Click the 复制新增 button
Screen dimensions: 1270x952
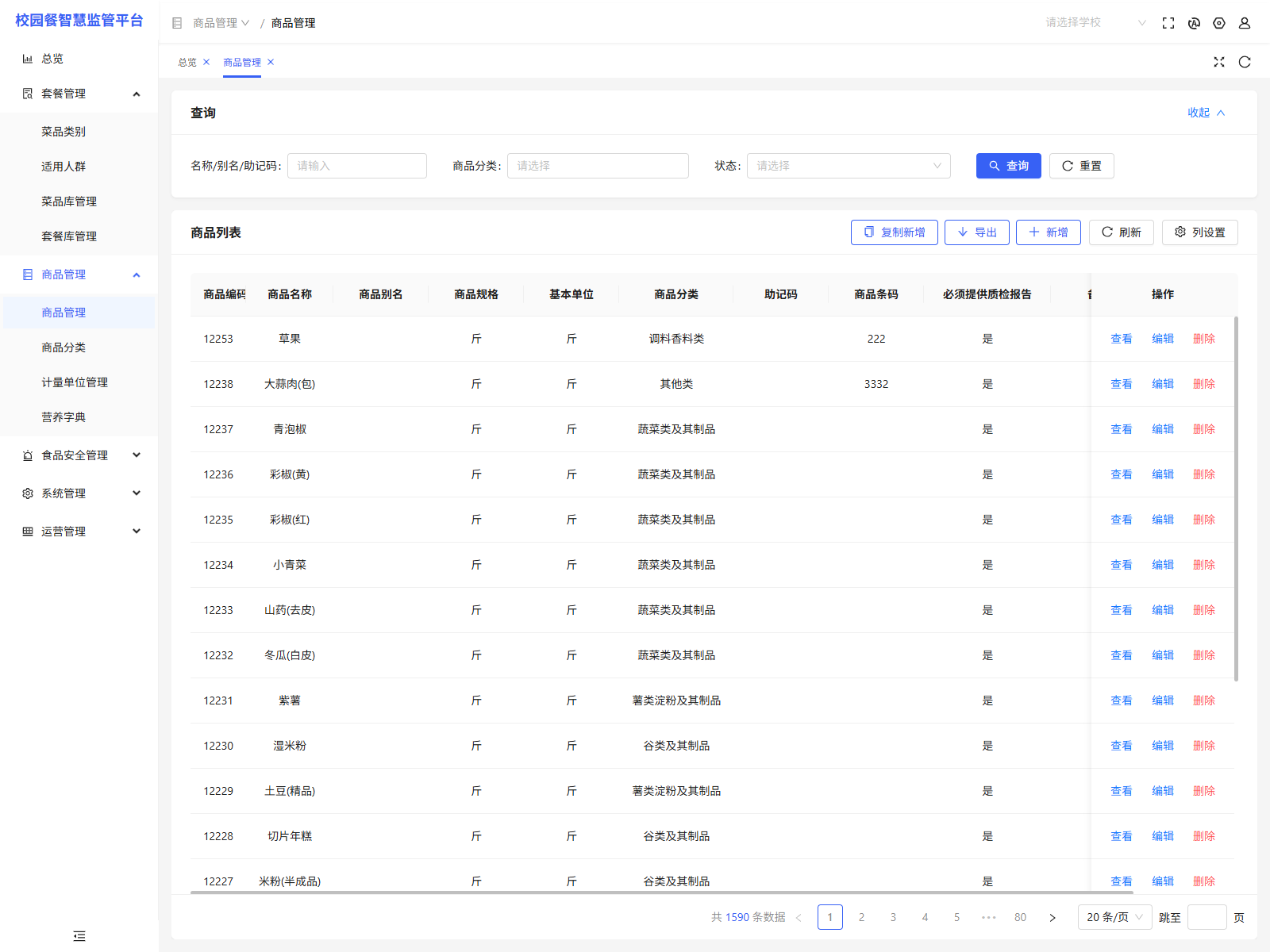894,232
